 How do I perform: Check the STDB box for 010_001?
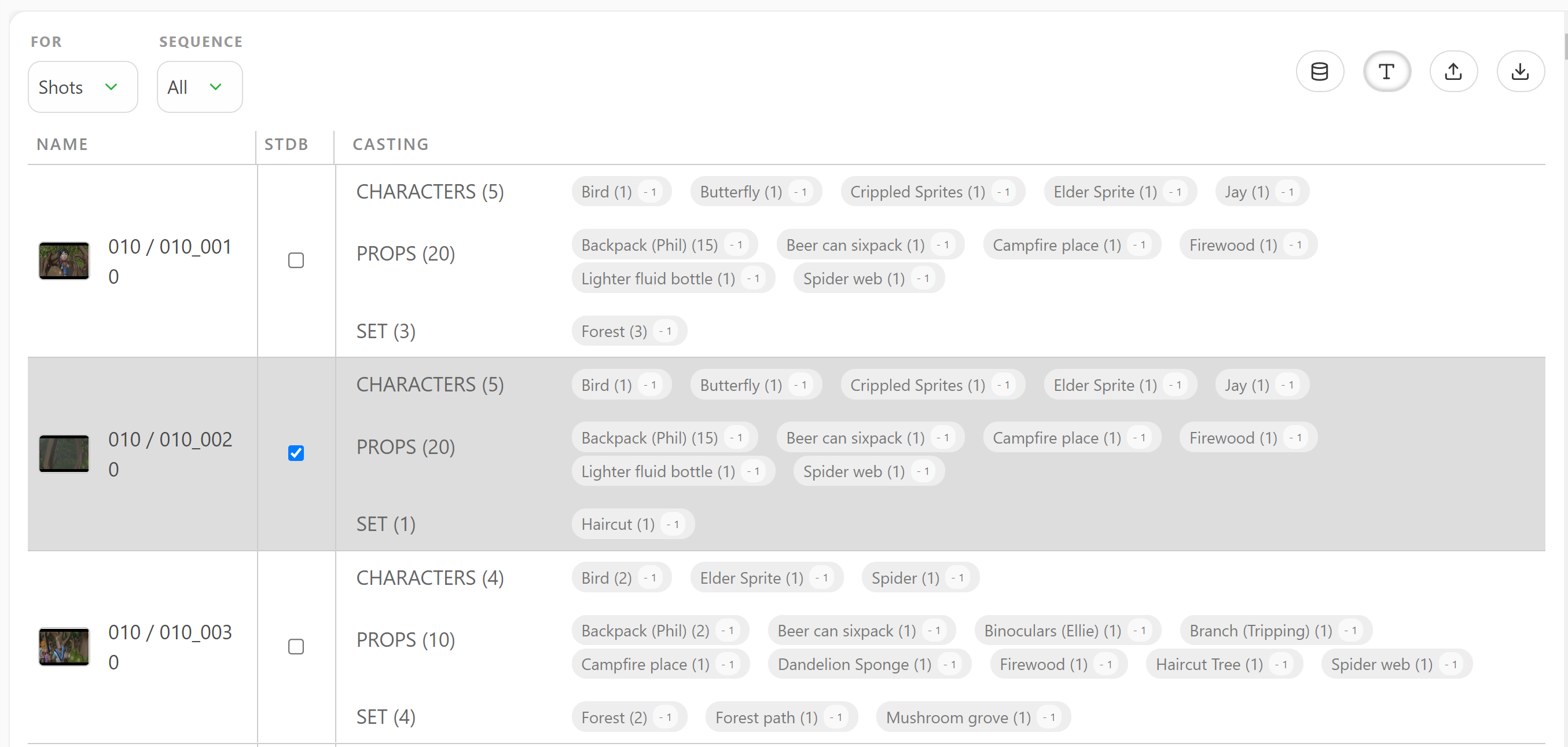[296, 261]
